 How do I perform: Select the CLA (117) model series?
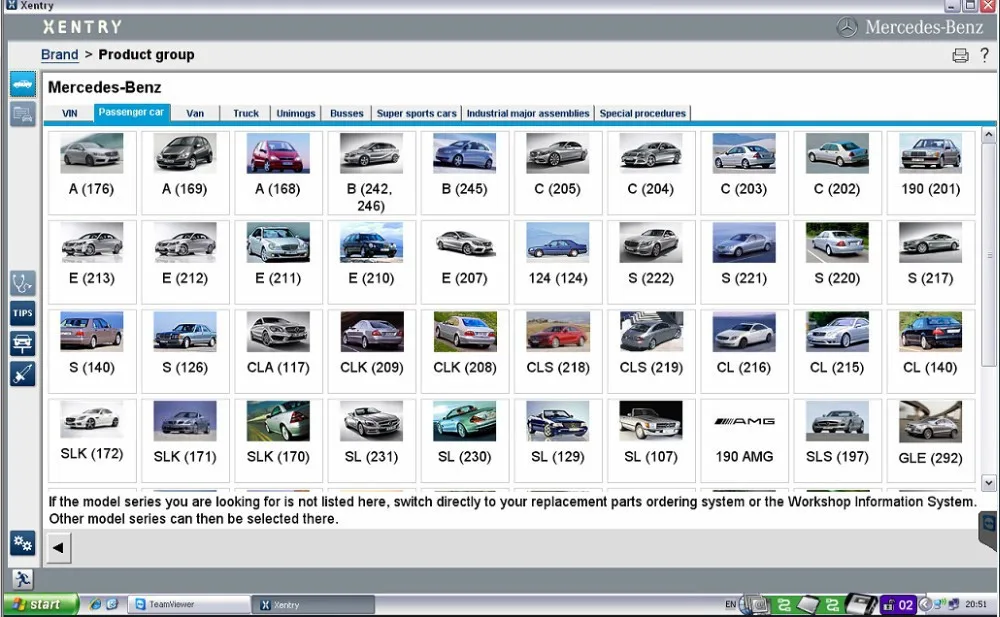tap(278, 351)
